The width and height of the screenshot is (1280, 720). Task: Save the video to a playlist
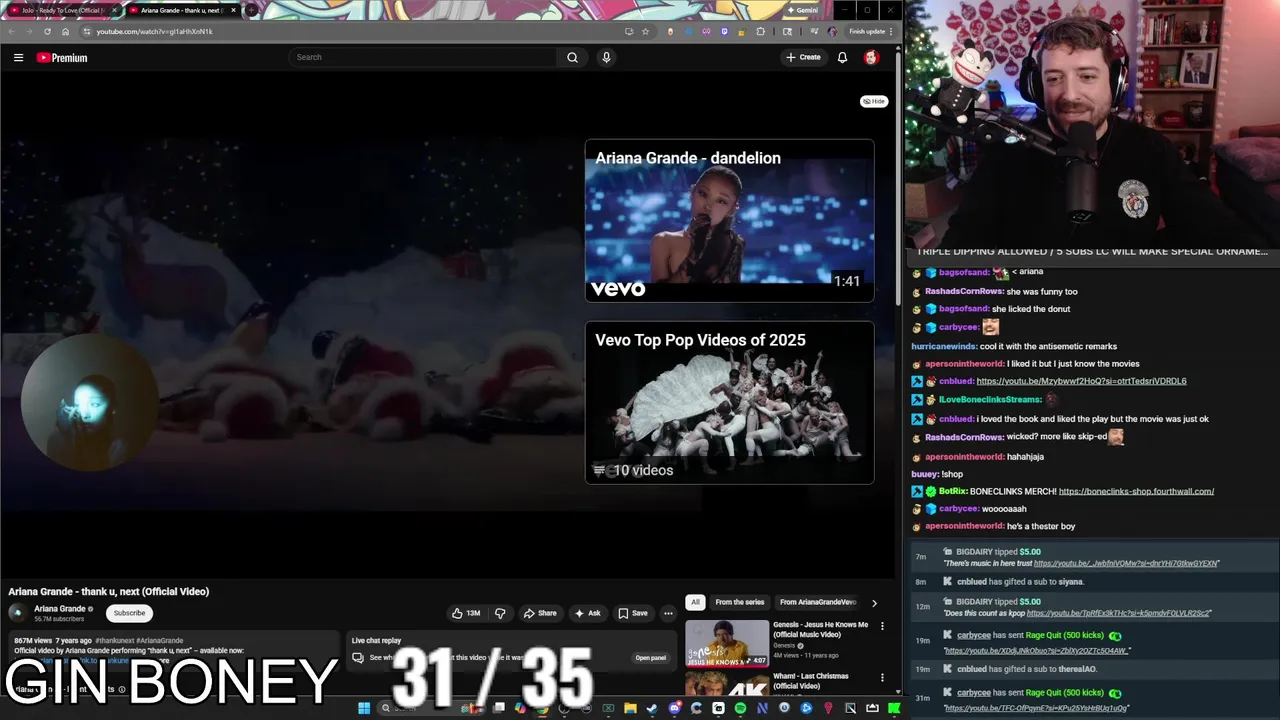[633, 613]
